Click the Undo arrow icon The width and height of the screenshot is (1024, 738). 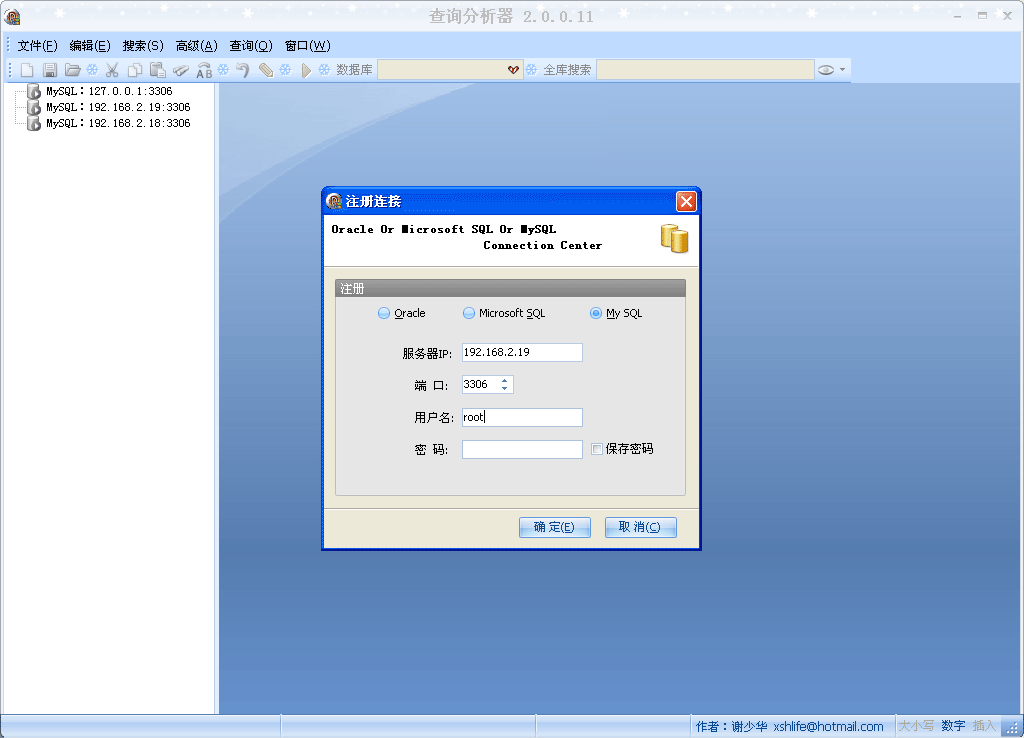click(x=243, y=70)
